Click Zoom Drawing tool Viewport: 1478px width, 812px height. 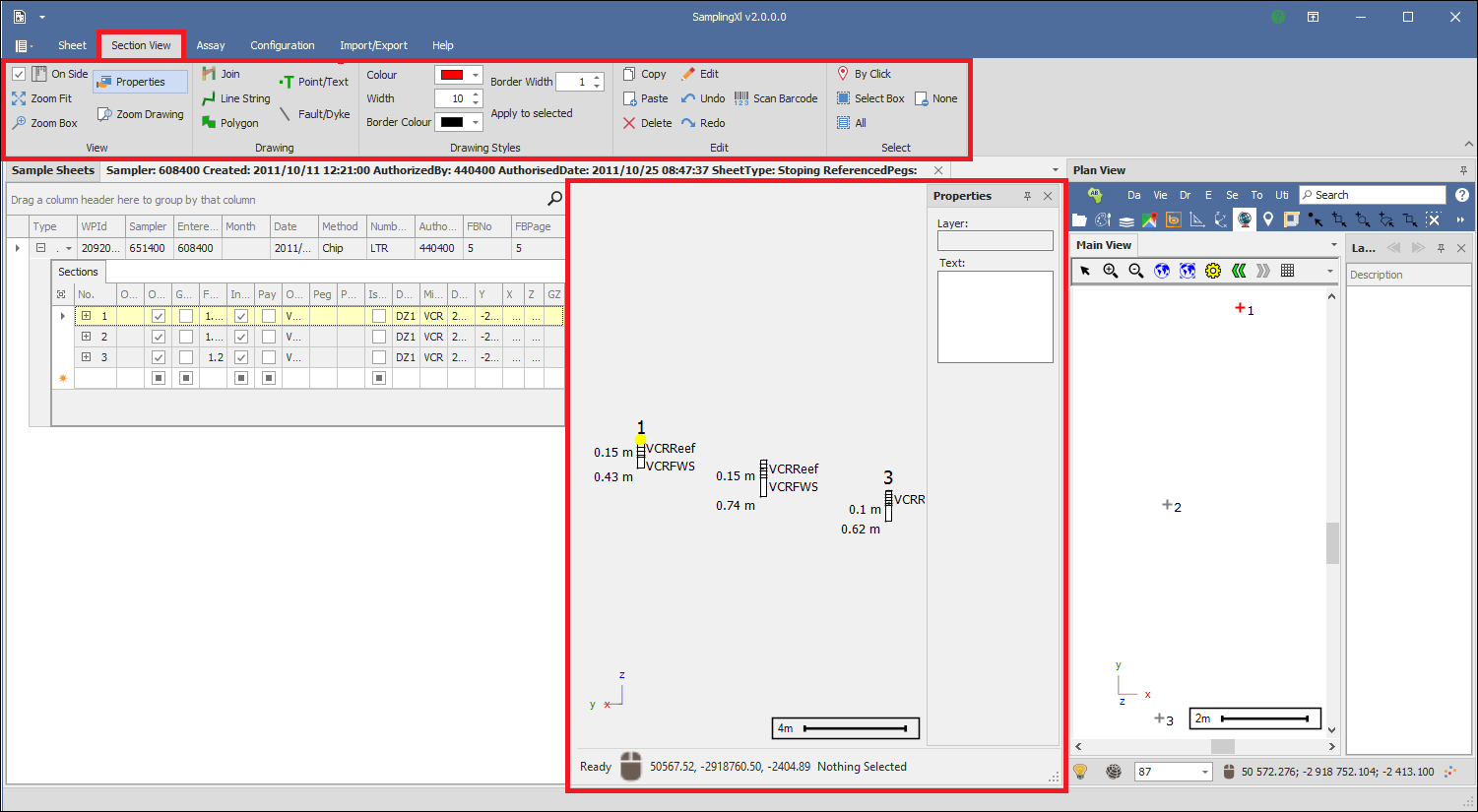[141, 114]
